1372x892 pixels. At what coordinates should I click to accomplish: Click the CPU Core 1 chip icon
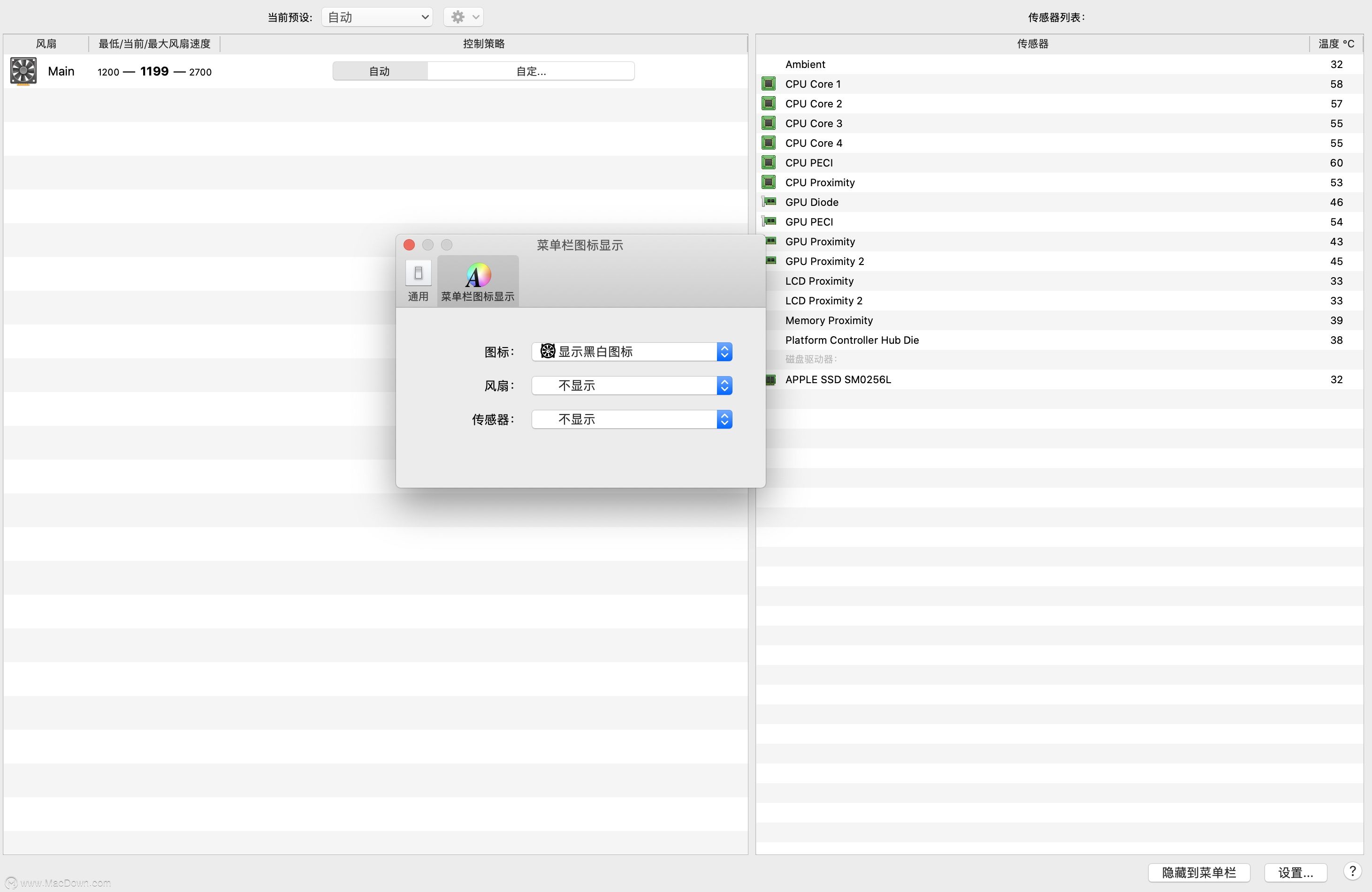point(770,83)
